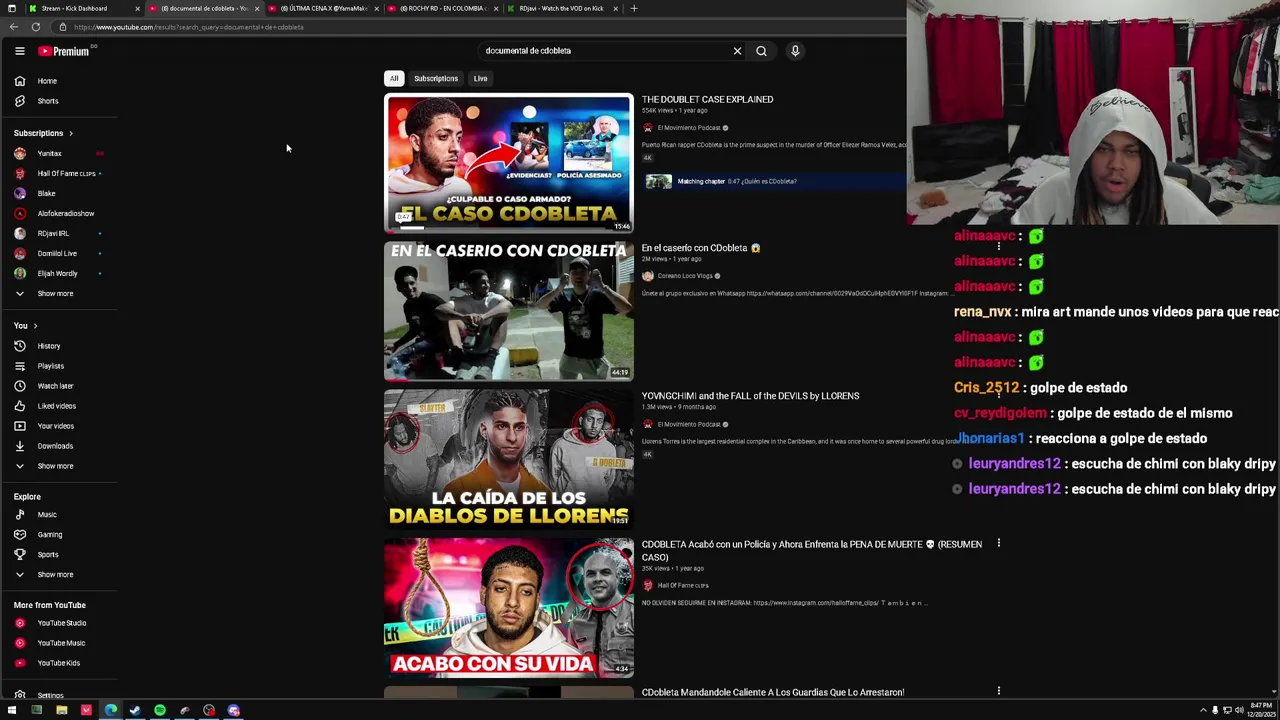This screenshot has width=1280, height=720.
Task: Open YouTube Kids link
Action: pos(60,663)
